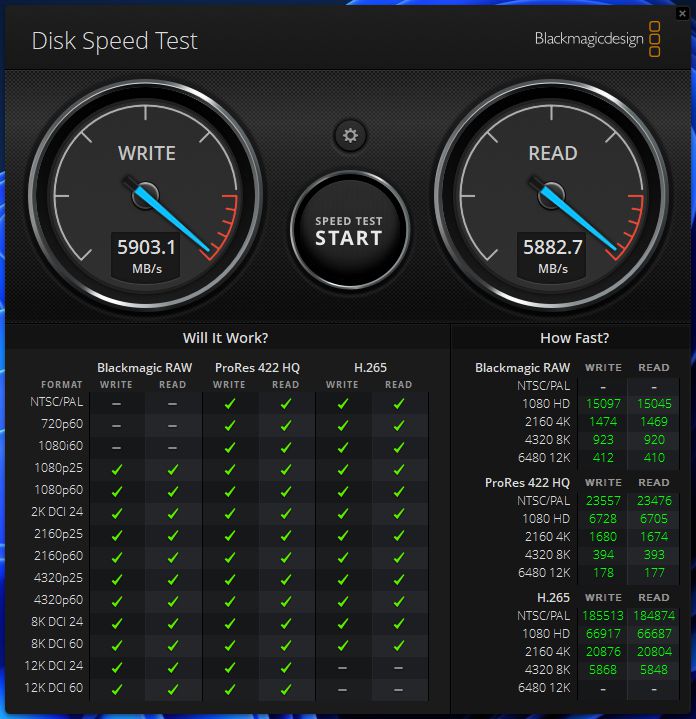Click Blackmagic RAW write checkmark for 12K DCI 24

[x=117, y=668]
